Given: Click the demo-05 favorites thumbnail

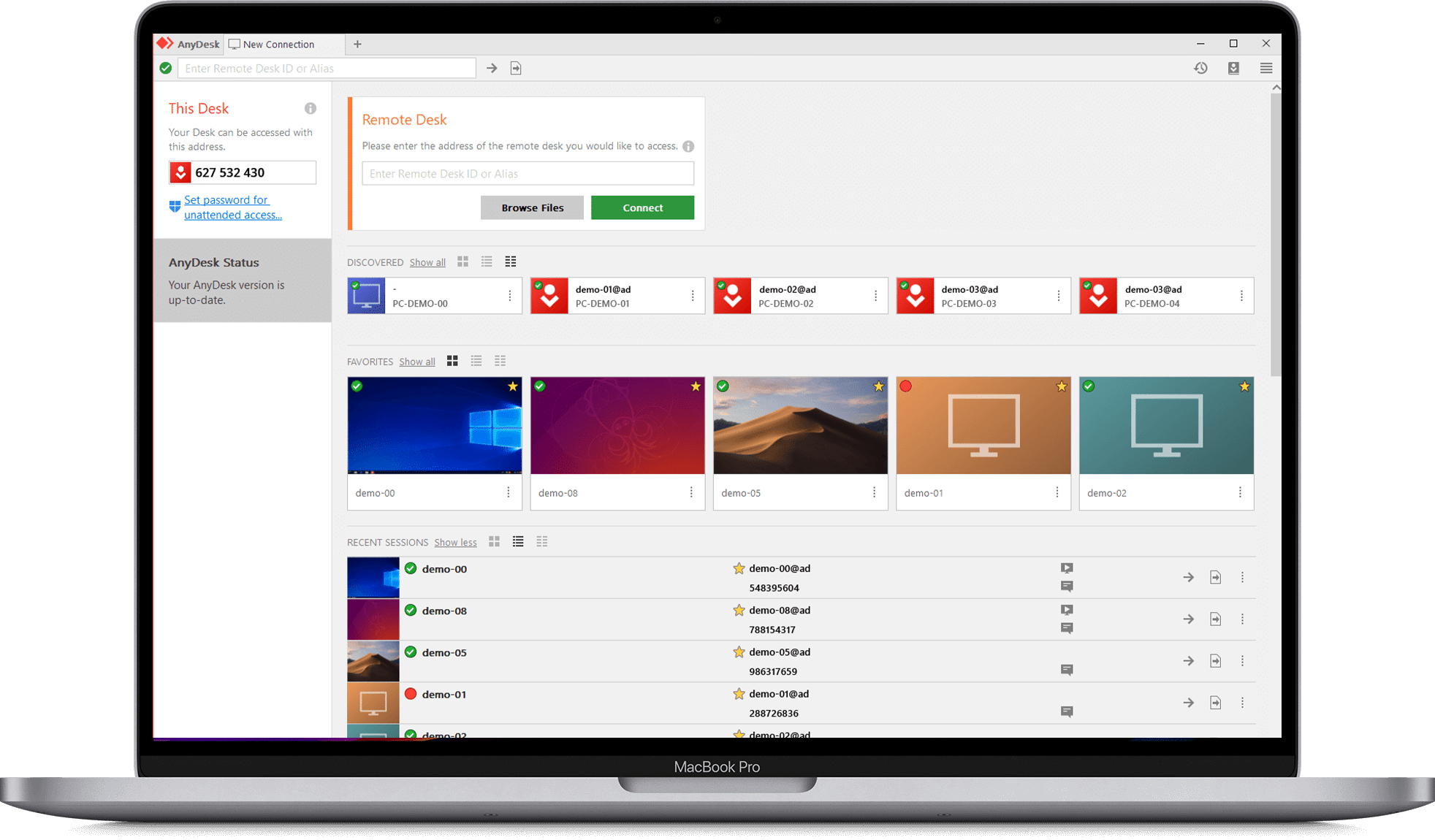Looking at the screenshot, I should click(x=799, y=425).
